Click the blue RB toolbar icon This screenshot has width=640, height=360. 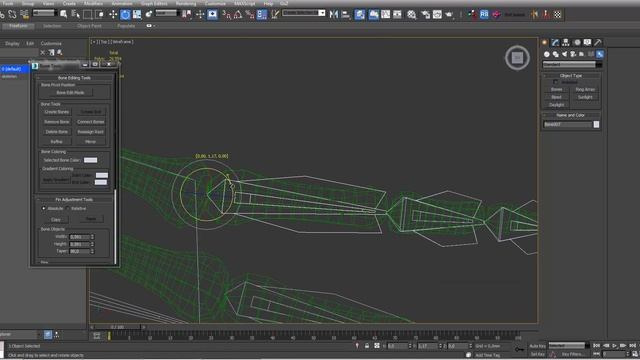[x=484, y=15]
